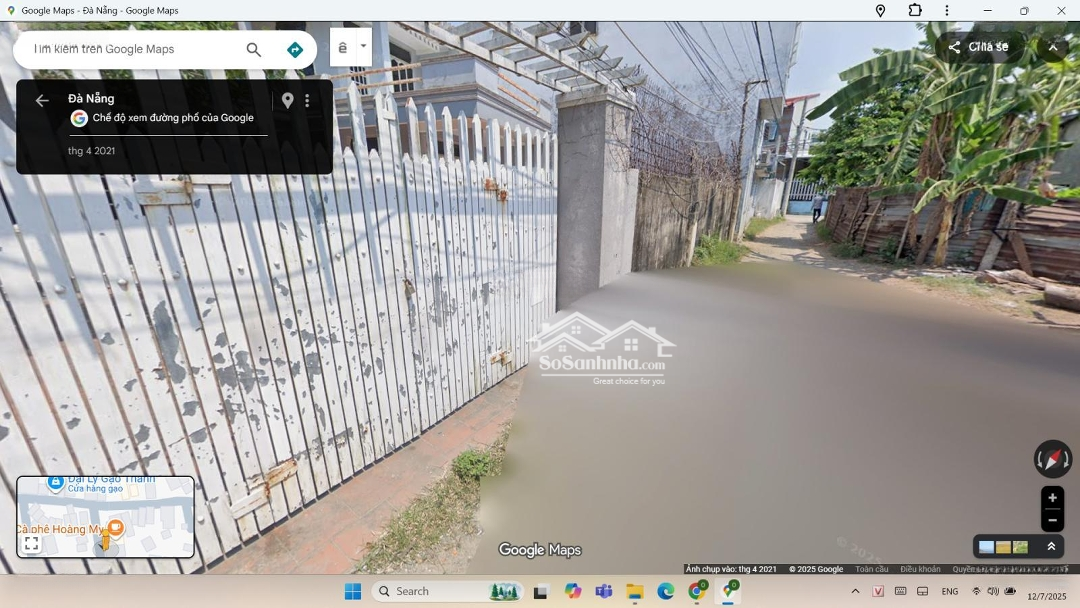This screenshot has height=608, width=1080.
Task: Collapse the top-right panel with chevron
Action: coord(1053,47)
